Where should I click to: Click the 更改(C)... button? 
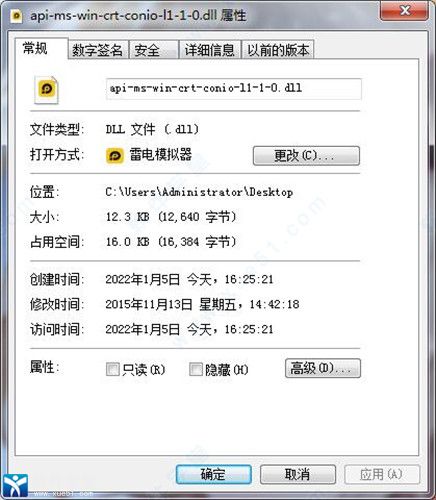tap(306, 156)
